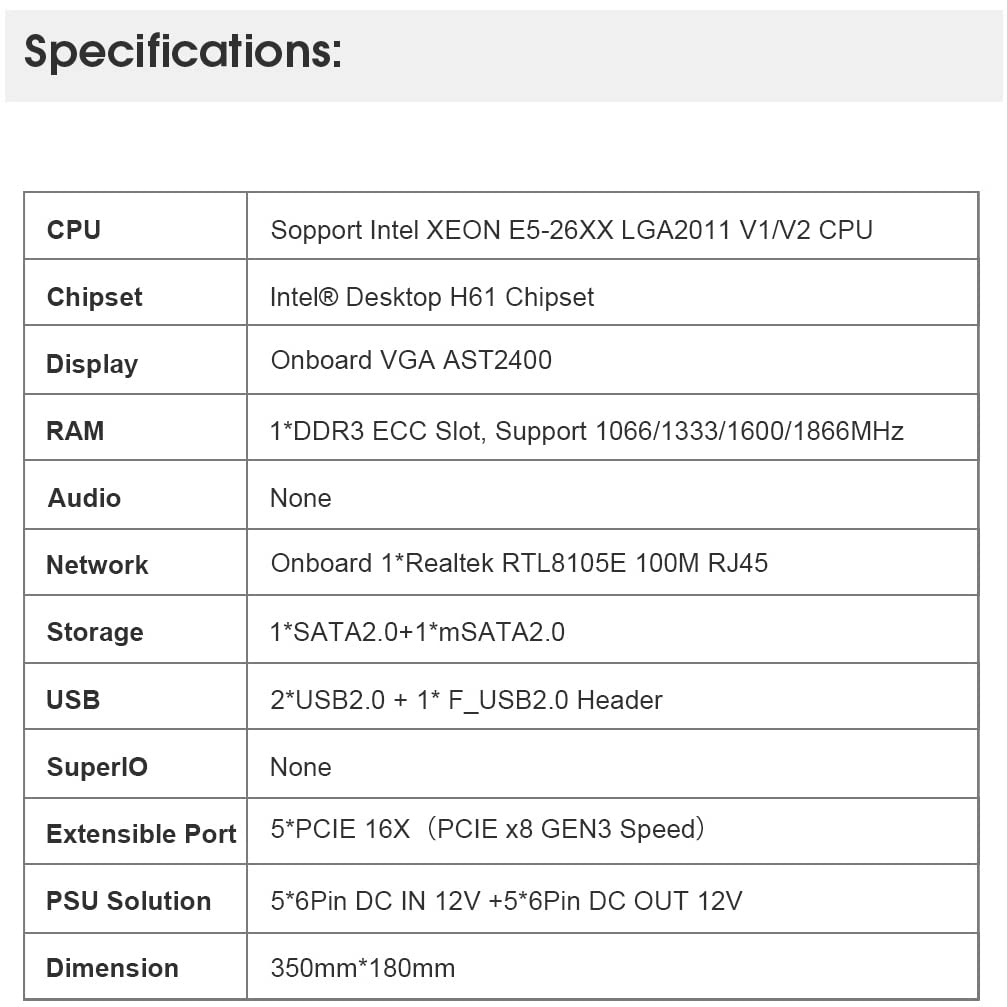This screenshot has height=1007, width=1007.
Task: Click the RAM row label
Action: click(75, 431)
